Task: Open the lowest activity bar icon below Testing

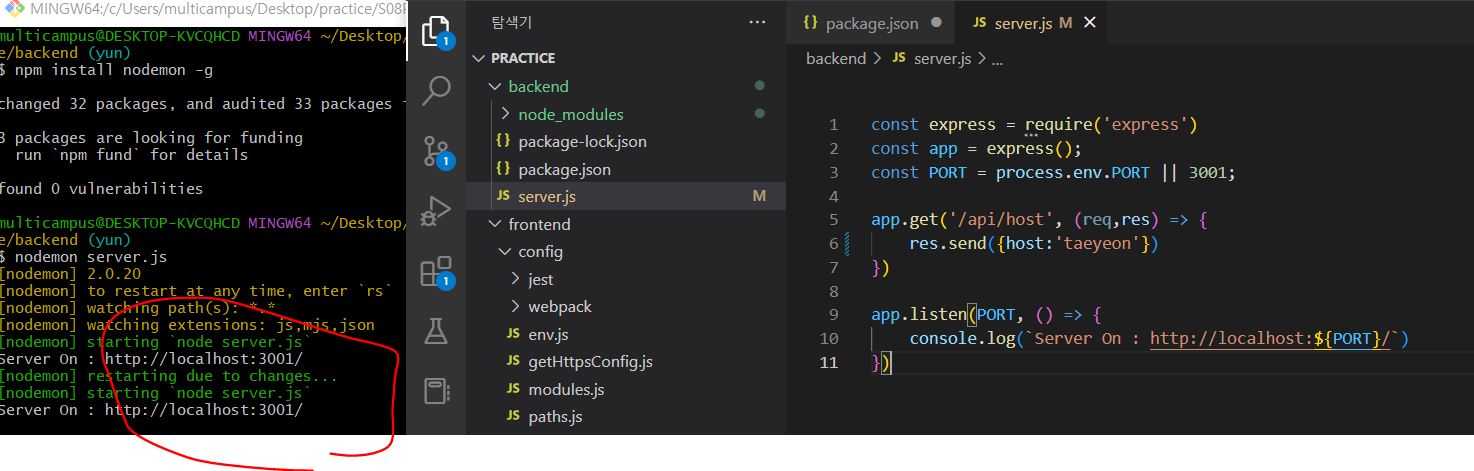Action: (x=436, y=391)
